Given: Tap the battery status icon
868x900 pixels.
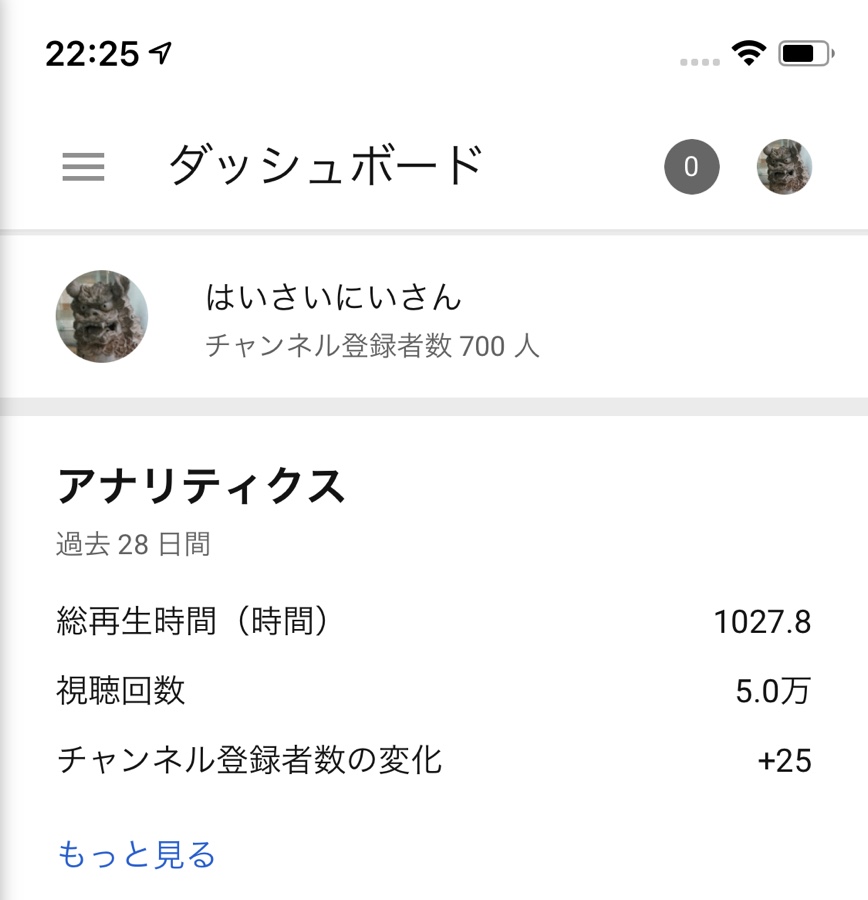Looking at the screenshot, I should click(x=806, y=54).
